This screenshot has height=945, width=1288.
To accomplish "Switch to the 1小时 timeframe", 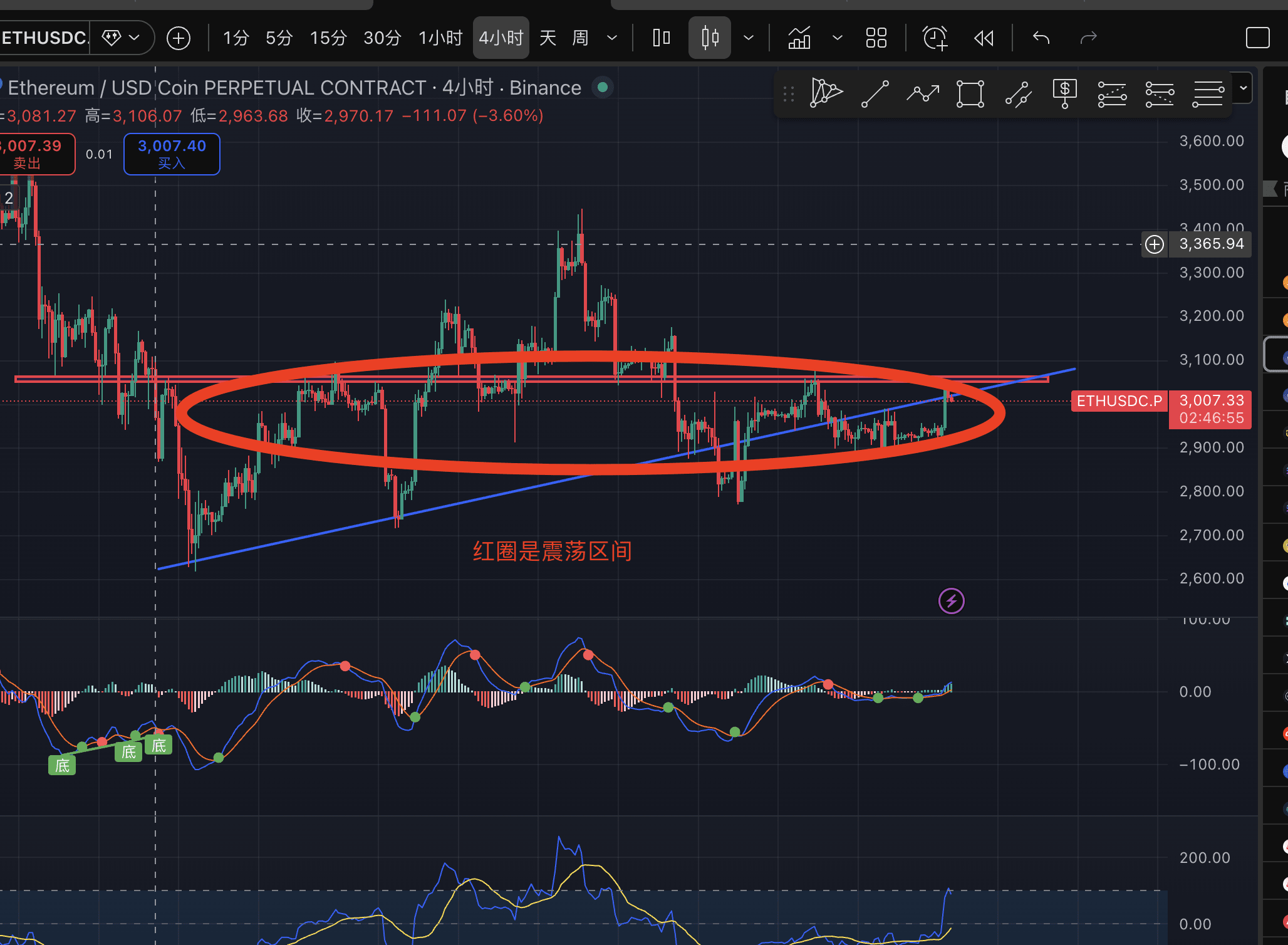I will (x=440, y=38).
